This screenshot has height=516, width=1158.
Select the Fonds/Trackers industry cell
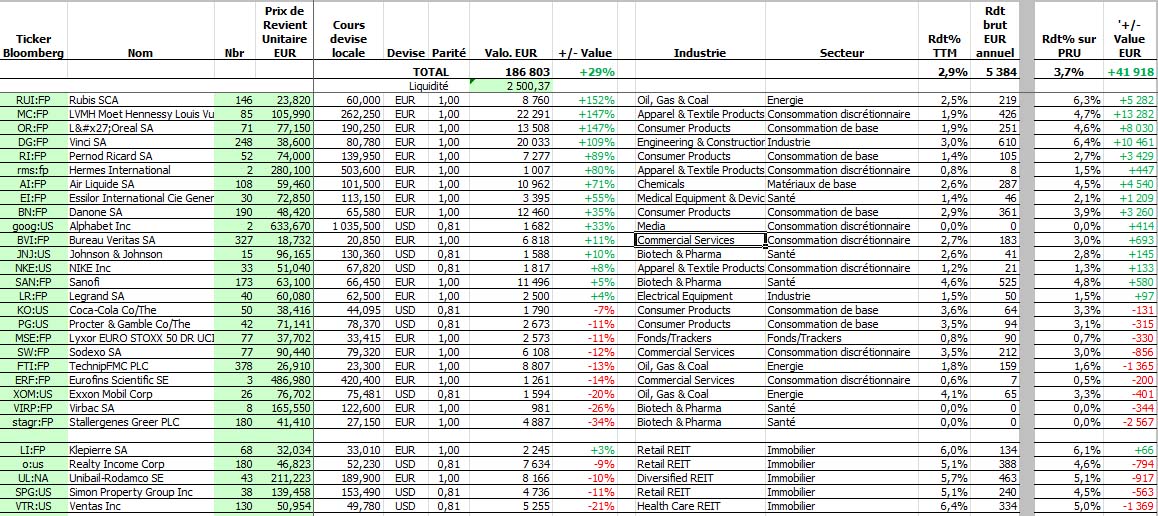click(x=700, y=338)
